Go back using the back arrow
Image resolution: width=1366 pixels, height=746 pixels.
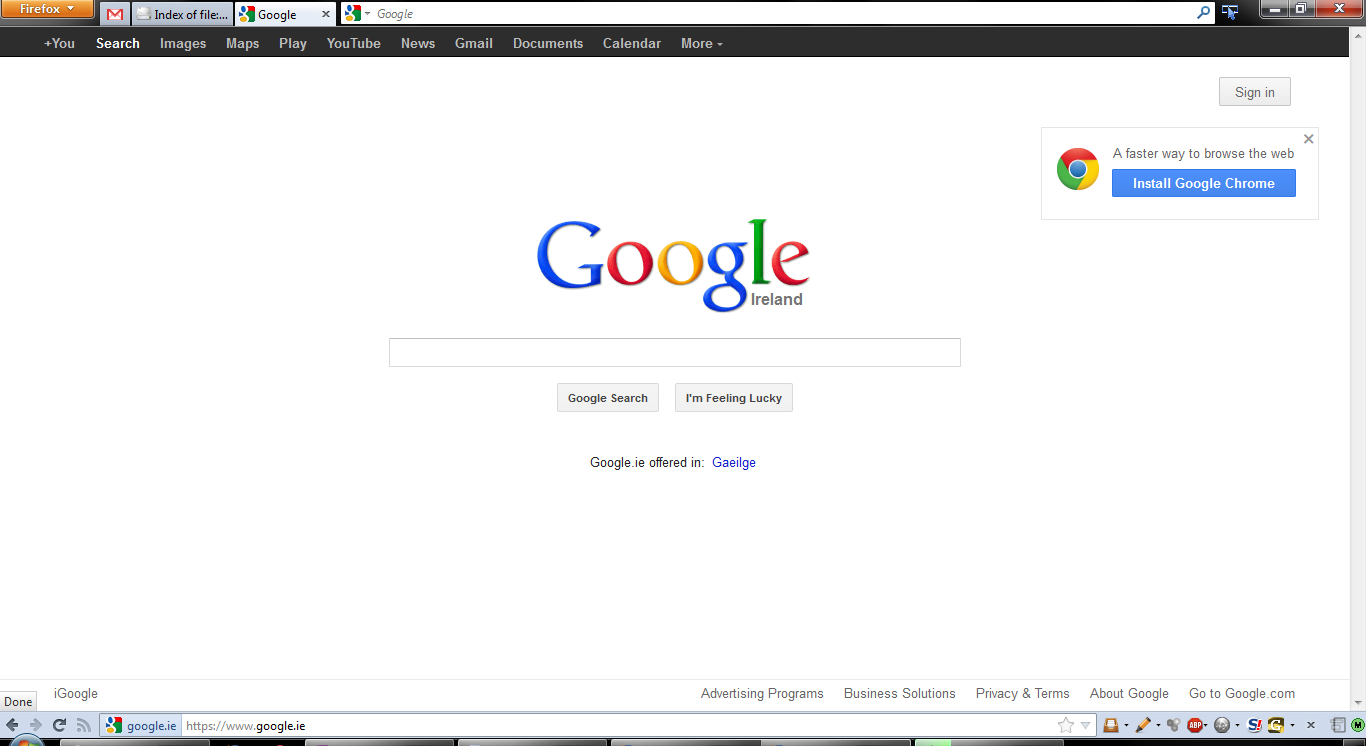pyautogui.click(x=12, y=725)
